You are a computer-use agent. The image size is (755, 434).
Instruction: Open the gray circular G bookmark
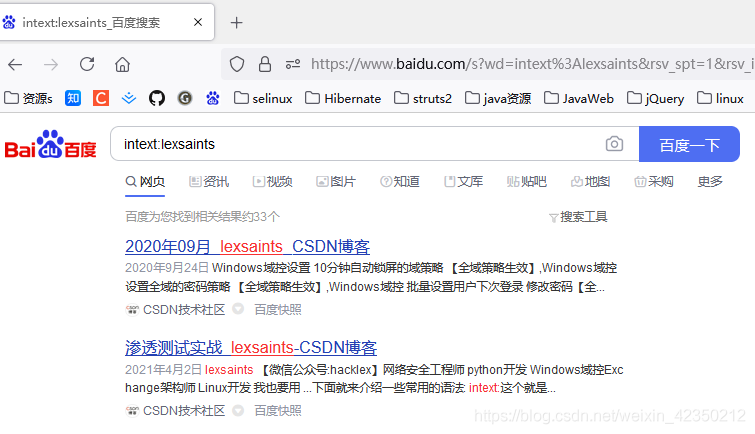pos(185,98)
